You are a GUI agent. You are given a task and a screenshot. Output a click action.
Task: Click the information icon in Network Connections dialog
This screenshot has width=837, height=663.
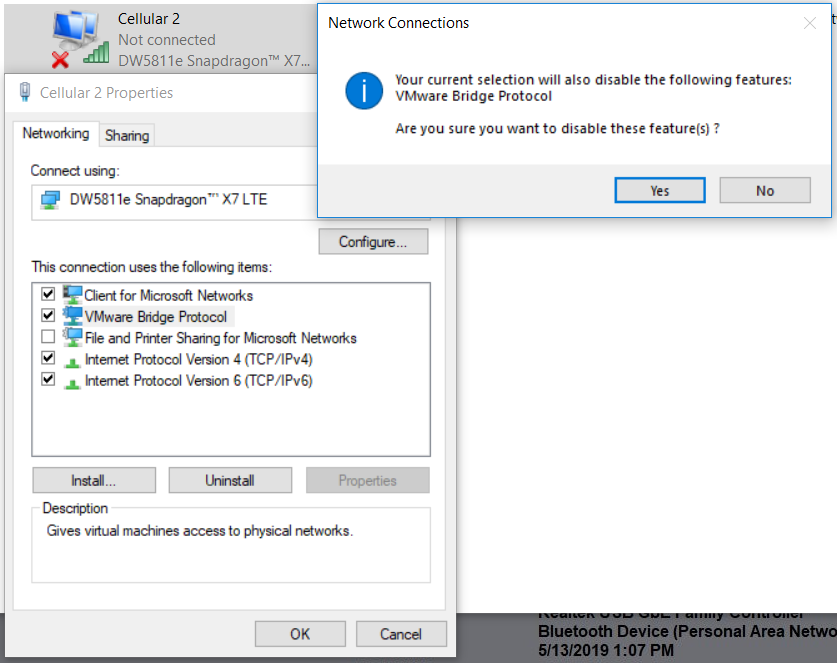(x=361, y=90)
